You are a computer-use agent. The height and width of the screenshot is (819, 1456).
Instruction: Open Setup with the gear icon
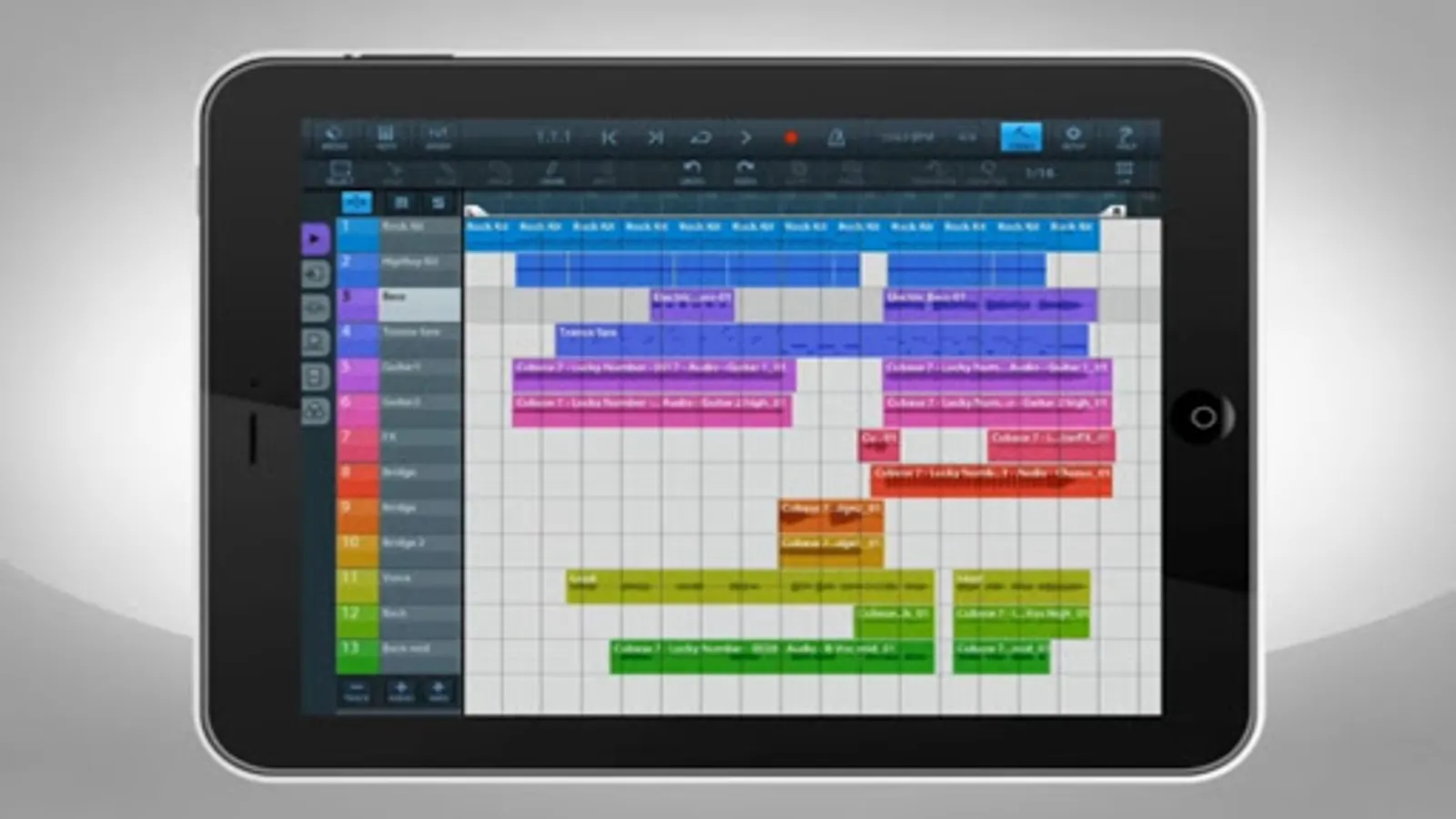tap(1073, 137)
